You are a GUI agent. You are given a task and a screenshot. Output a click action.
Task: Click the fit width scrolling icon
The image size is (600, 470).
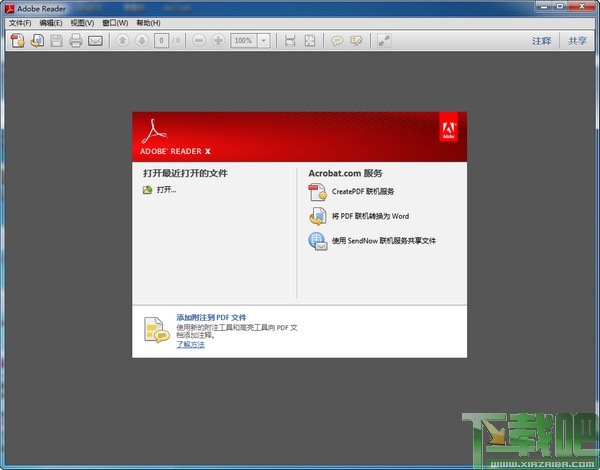290,40
